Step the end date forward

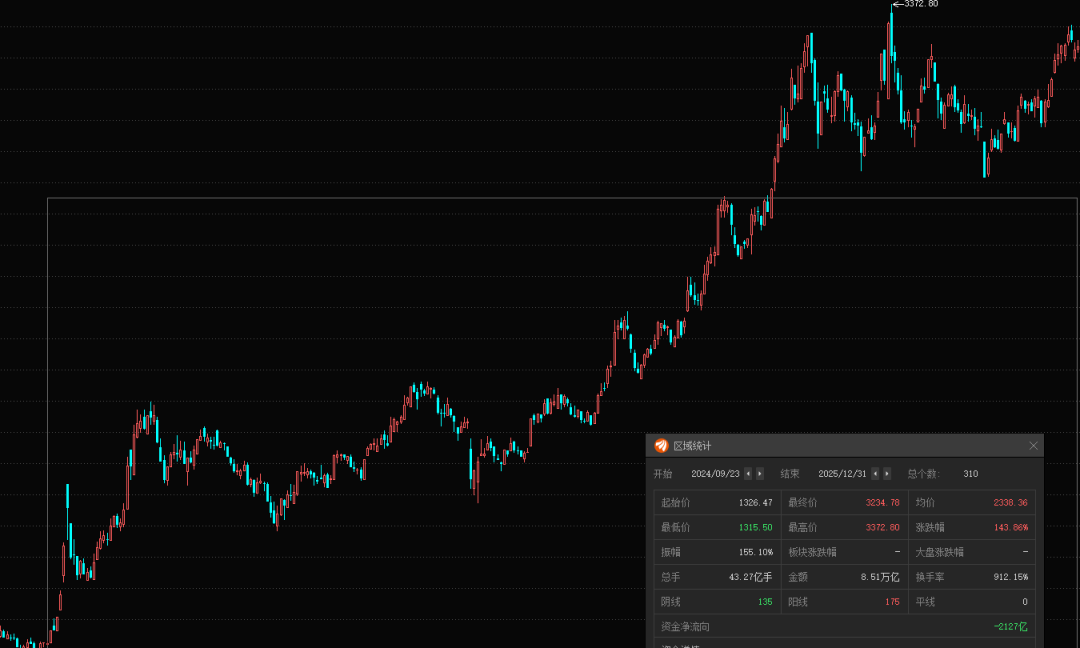click(887, 473)
